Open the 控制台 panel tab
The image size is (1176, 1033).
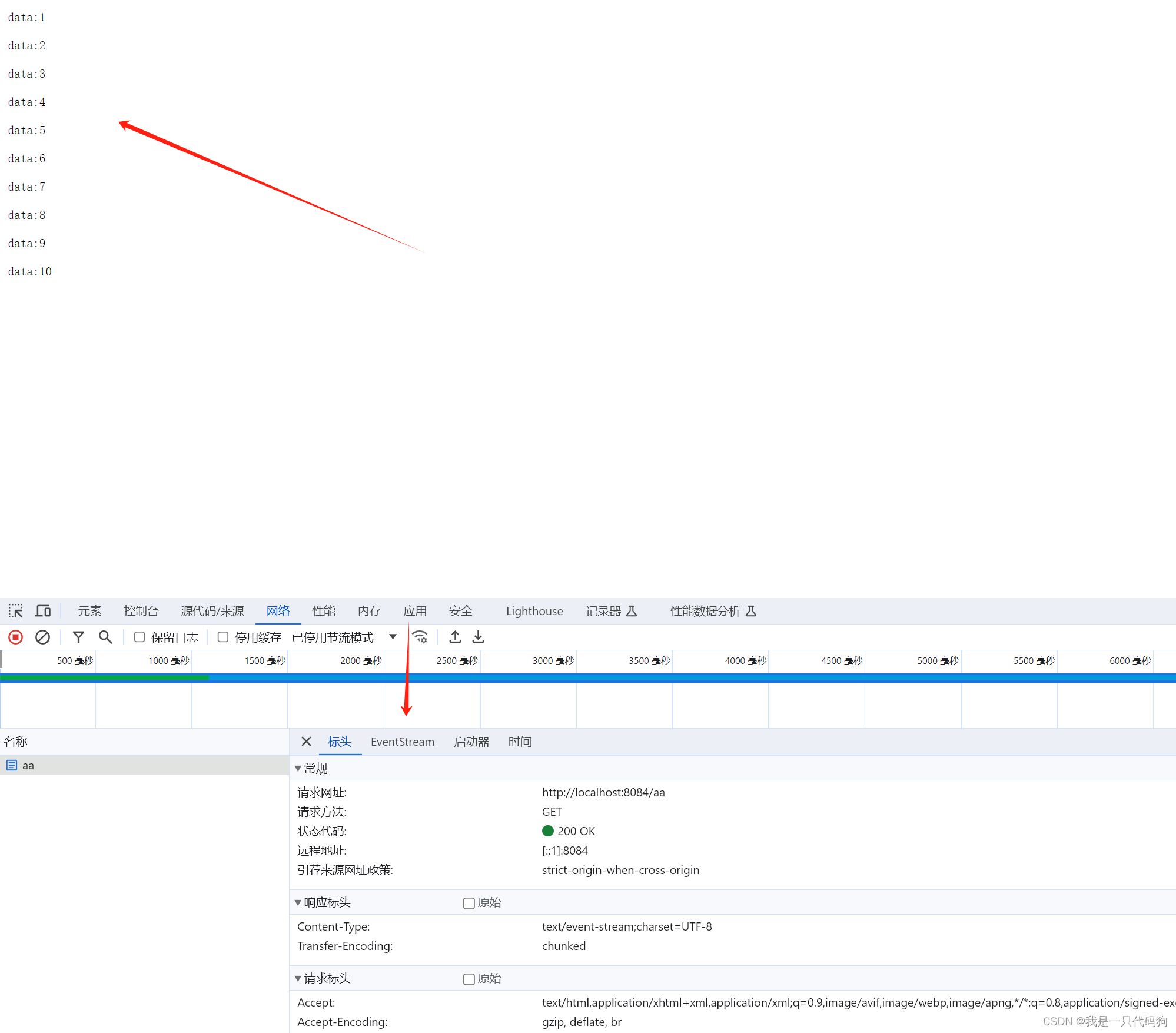coord(141,611)
